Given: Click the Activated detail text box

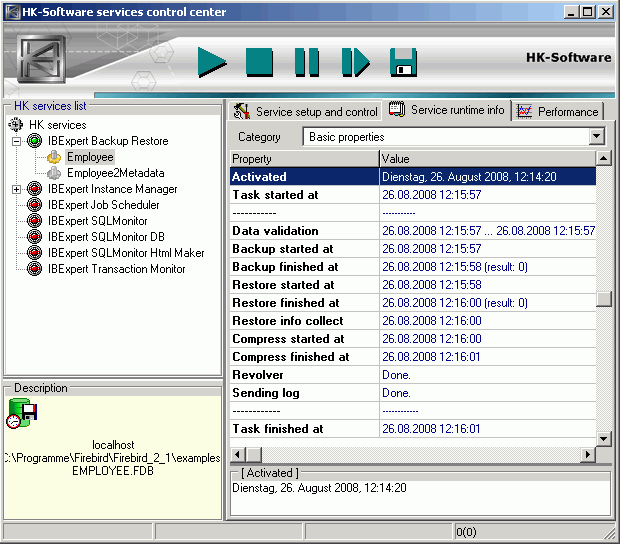Looking at the screenshot, I should tap(420, 497).
